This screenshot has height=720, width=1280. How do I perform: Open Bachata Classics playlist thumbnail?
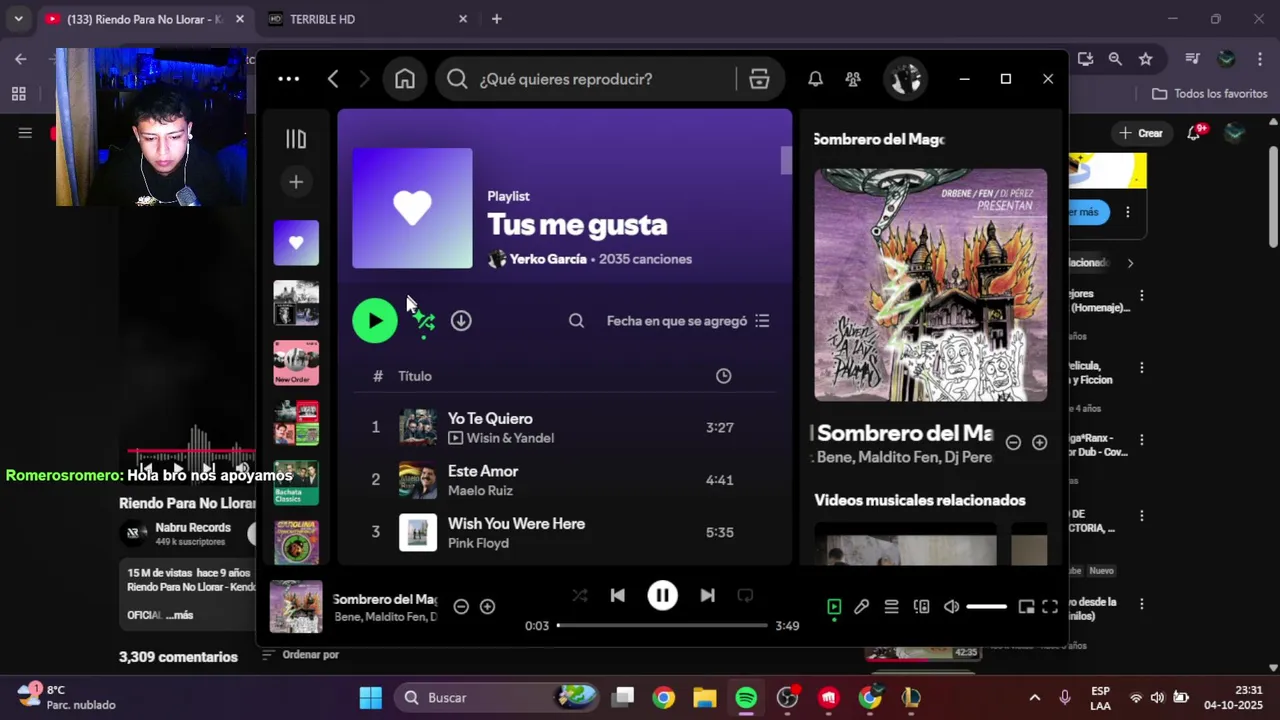click(296, 483)
